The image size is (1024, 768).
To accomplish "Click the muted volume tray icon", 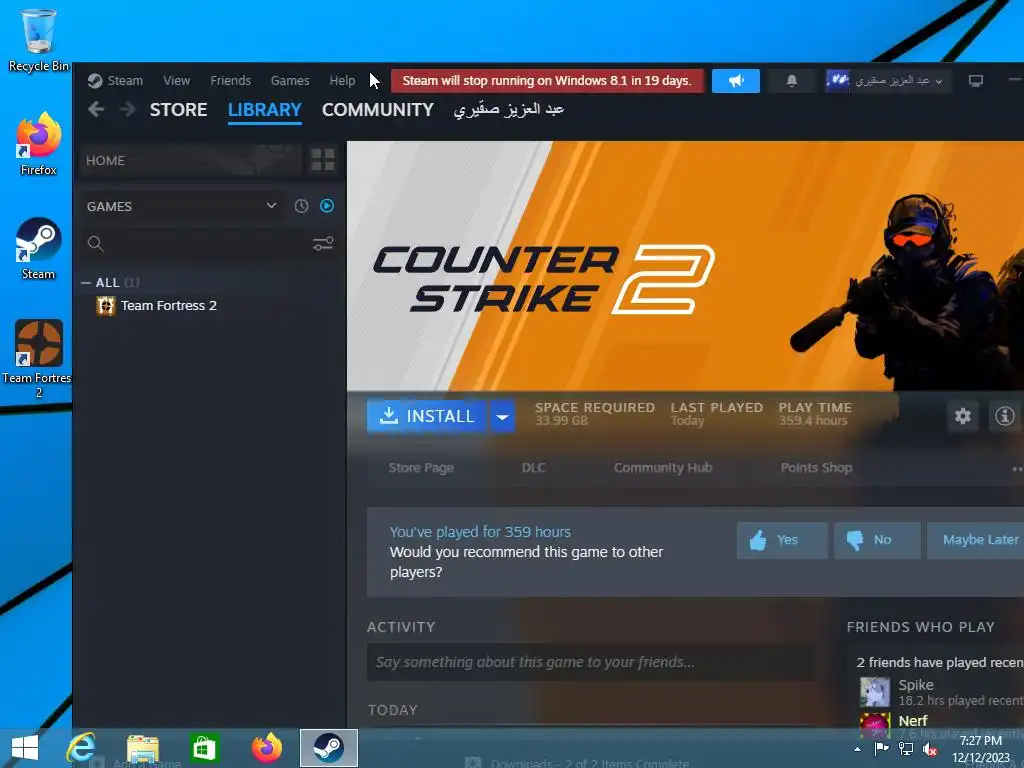I will click(931, 750).
